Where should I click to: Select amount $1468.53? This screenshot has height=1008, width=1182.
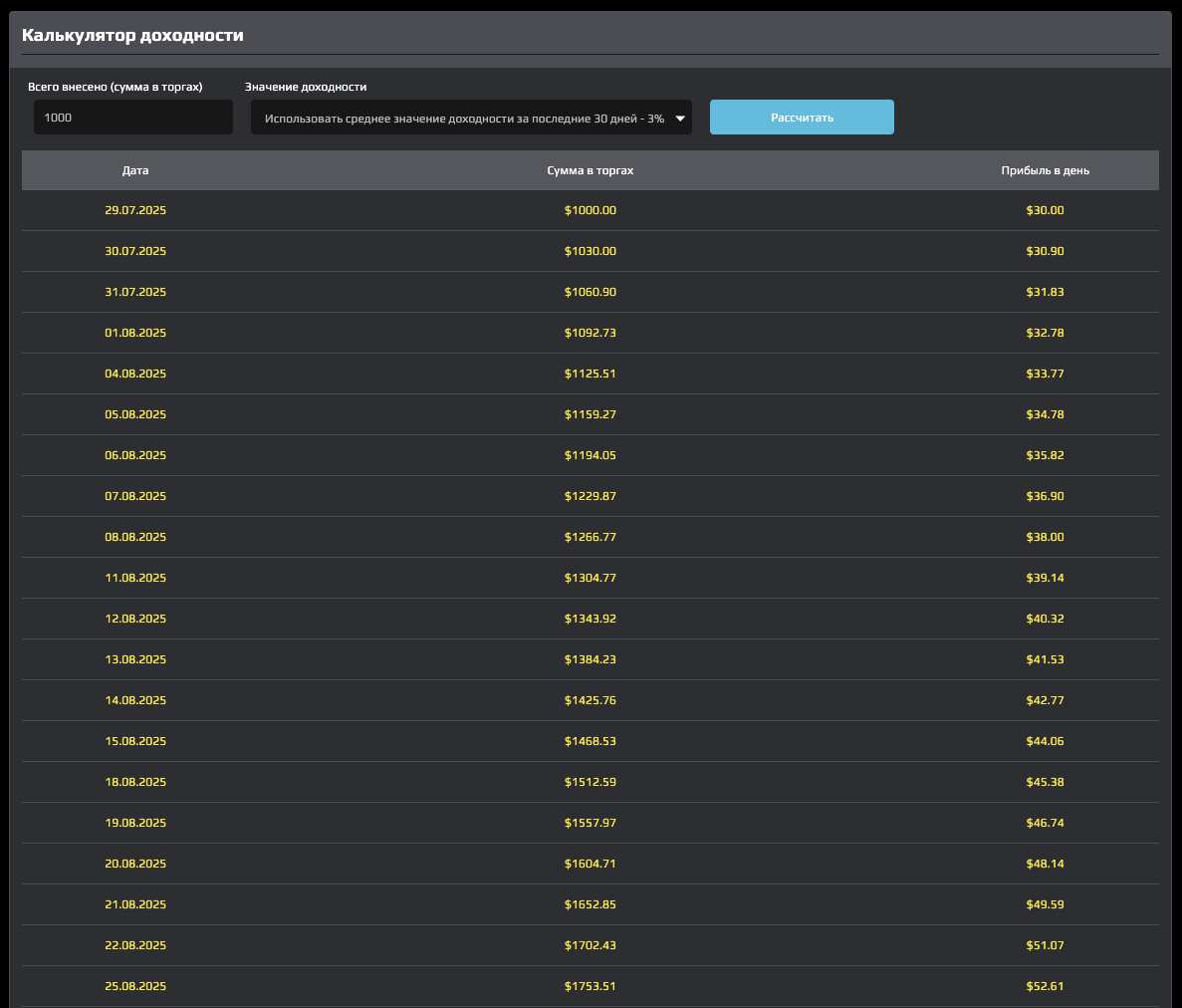(591, 741)
